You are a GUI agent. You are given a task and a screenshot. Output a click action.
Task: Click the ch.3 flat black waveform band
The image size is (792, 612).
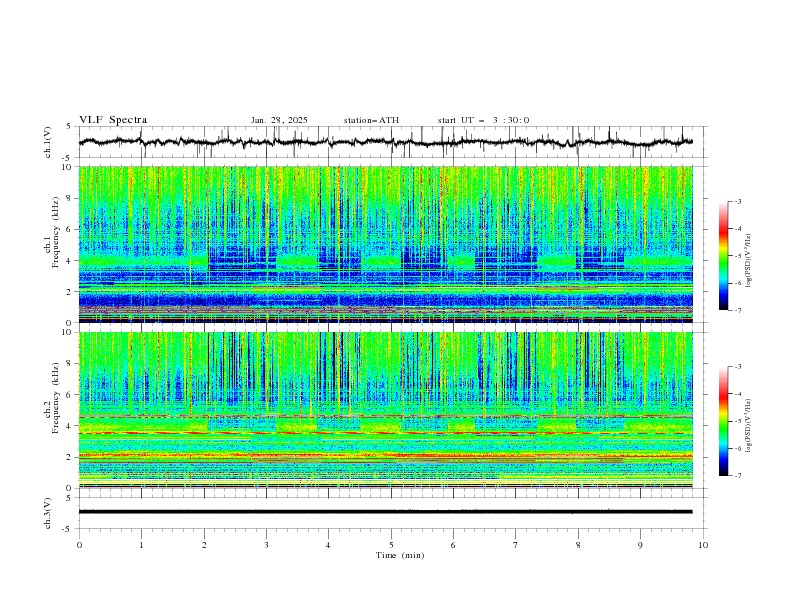pos(386,512)
